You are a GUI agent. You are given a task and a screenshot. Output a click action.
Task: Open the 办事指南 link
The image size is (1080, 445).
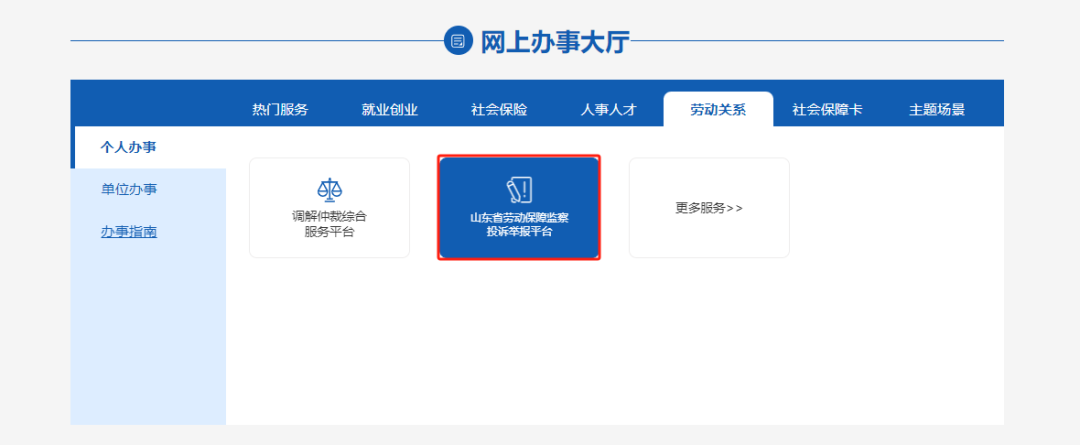pos(129,231)
